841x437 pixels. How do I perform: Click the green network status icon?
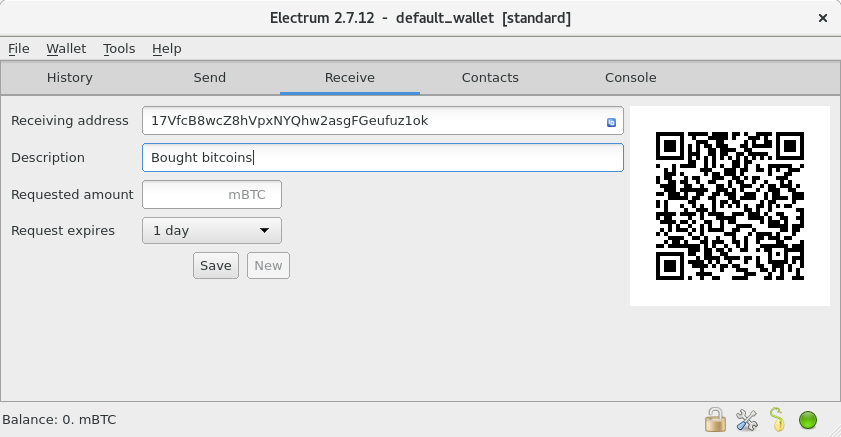tap(808, 419)
